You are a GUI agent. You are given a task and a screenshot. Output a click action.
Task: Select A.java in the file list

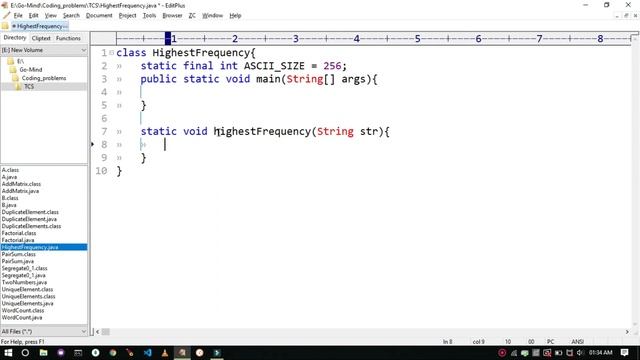(x=9, y=177)
